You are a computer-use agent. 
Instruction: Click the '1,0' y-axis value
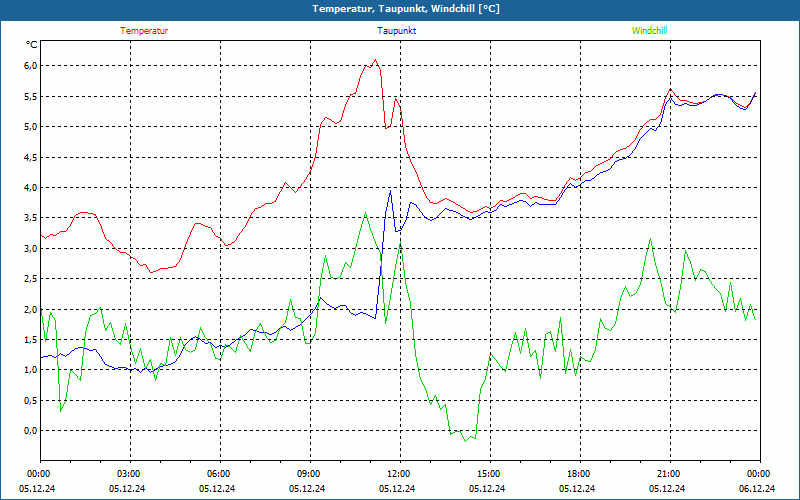(x=31, y=370)
